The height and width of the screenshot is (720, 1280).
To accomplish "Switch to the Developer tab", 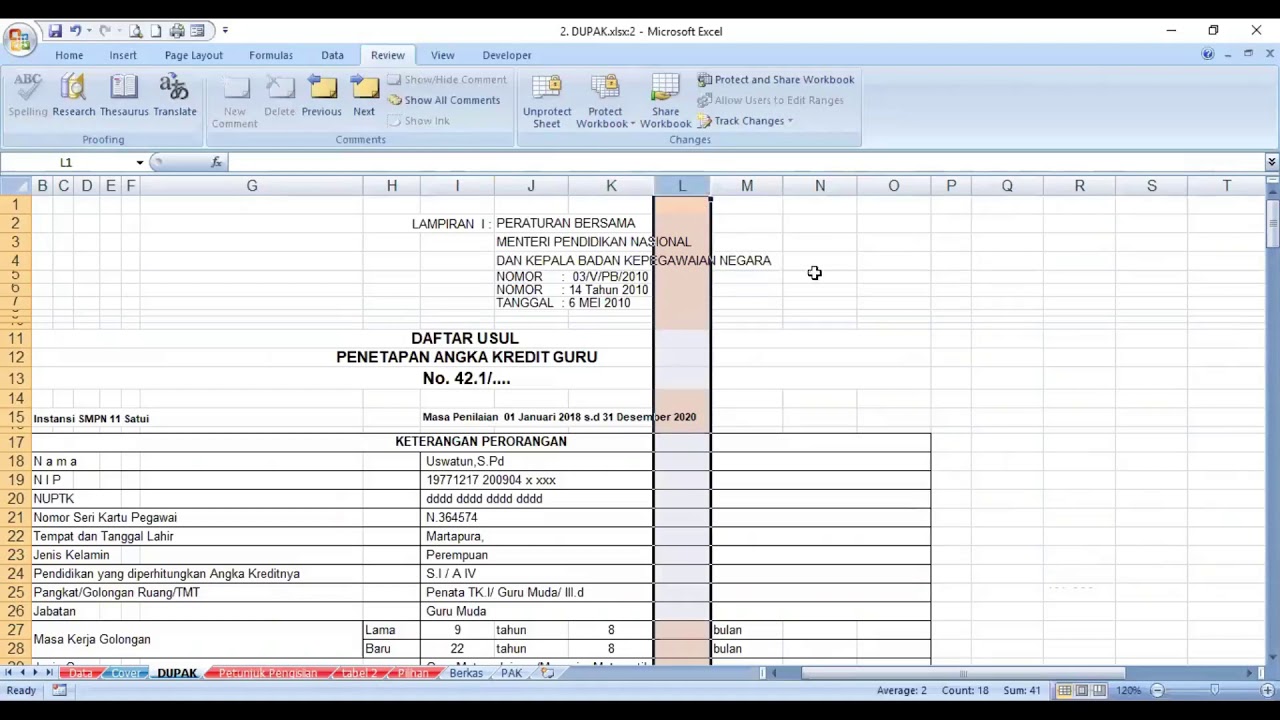I will pyautogui.click(x=507, y=55).
